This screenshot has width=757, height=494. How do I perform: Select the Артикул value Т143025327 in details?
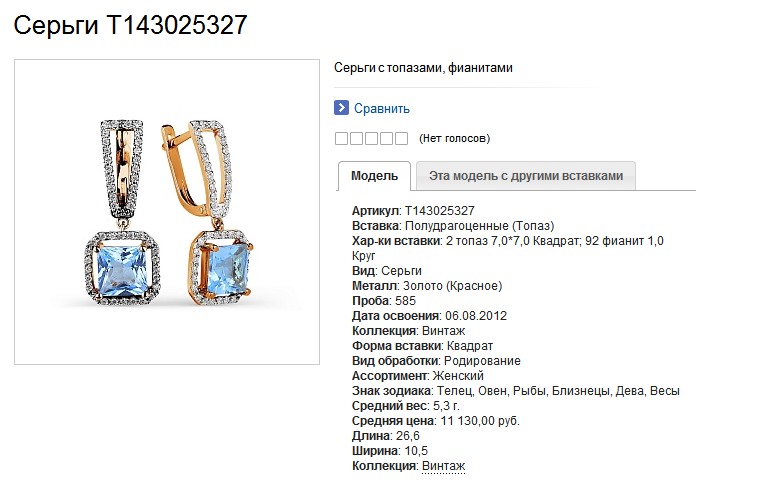click(x=439, y=211)
